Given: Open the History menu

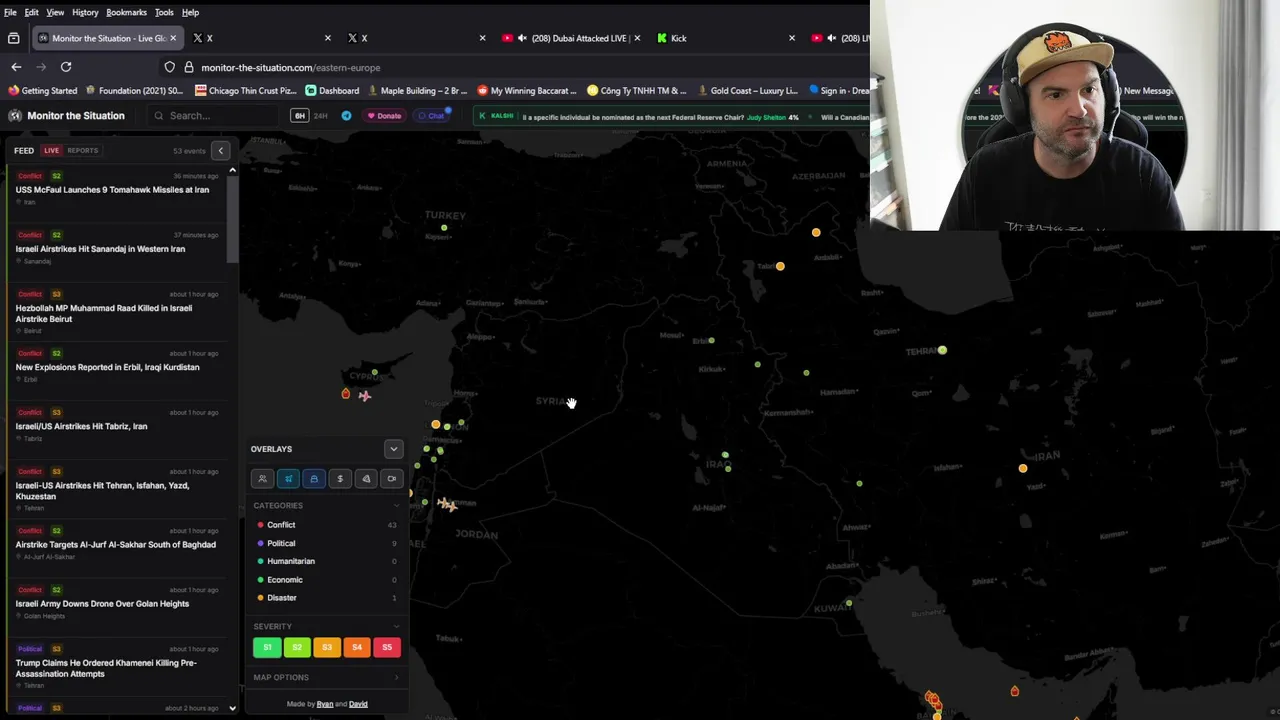Looking at the screenshot, I should [85, 12].
